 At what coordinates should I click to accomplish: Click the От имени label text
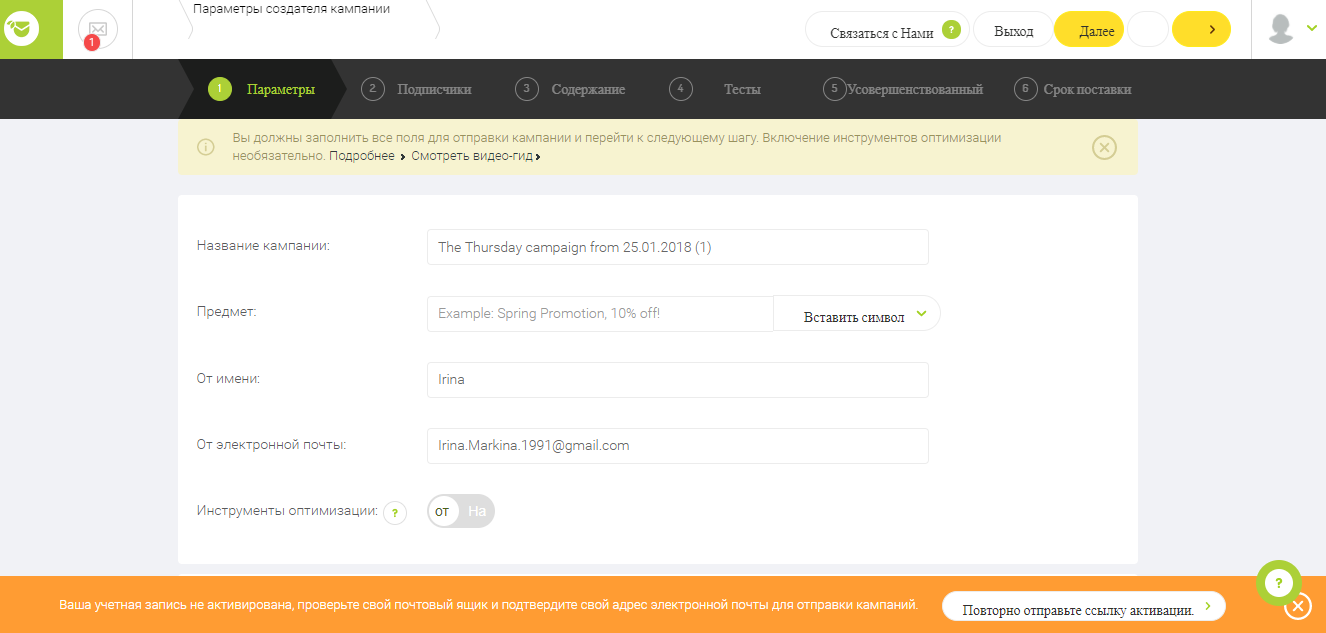point(228,378)
